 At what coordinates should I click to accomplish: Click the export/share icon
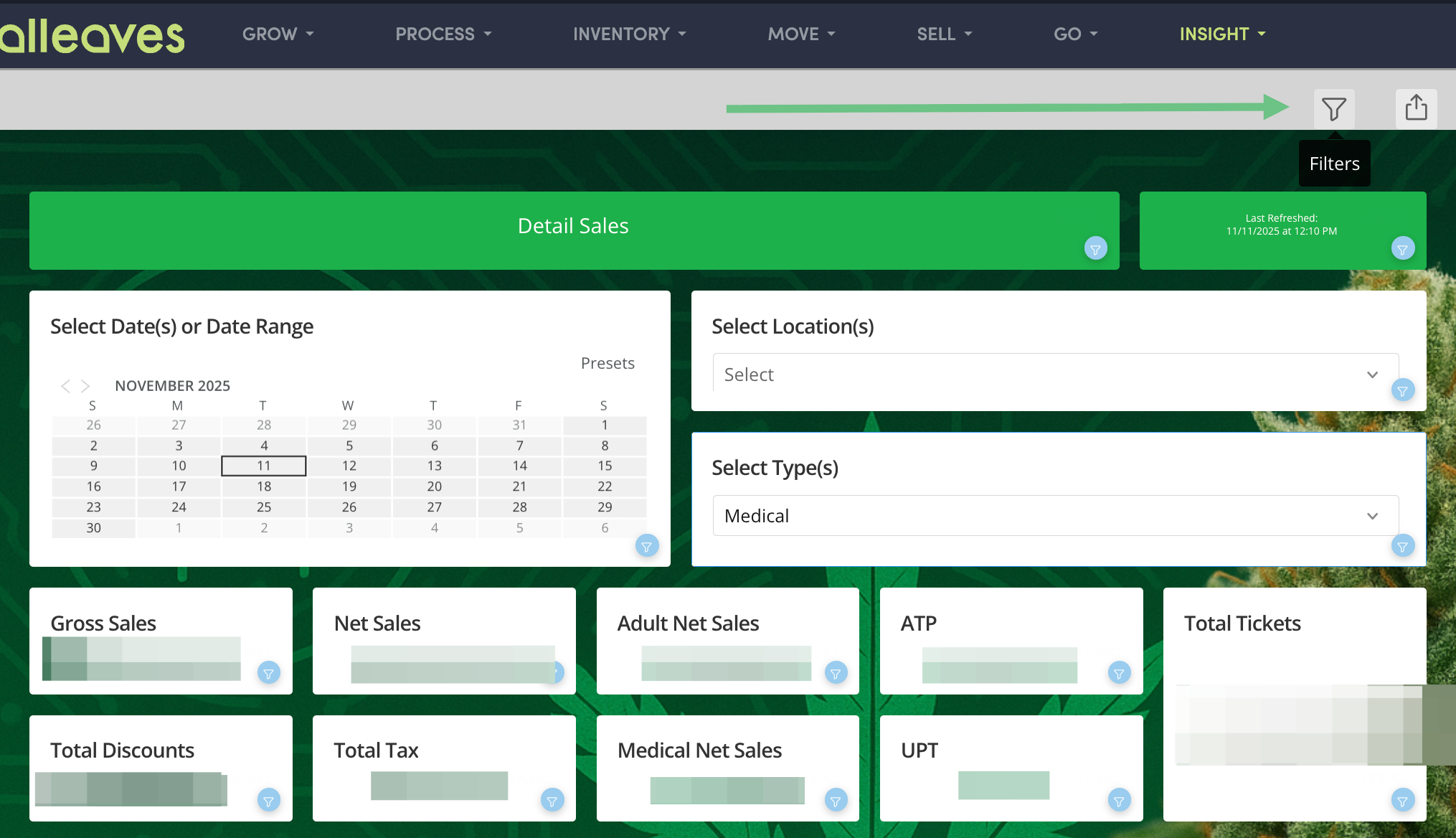[1416, 109]
